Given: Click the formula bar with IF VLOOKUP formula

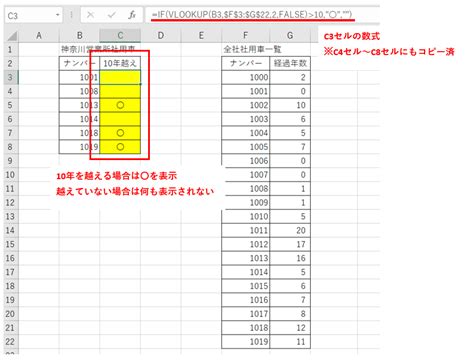Looking at the screenshot, I should point(262,15).
